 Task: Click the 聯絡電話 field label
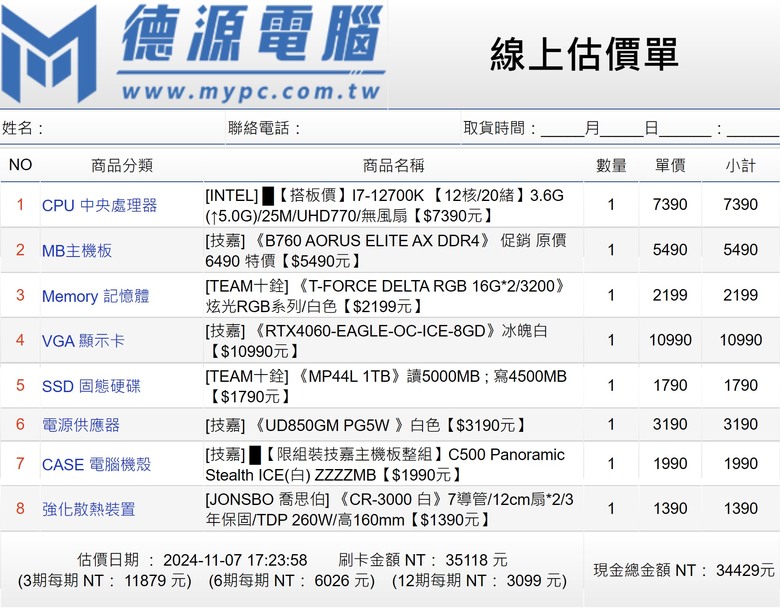264,128
